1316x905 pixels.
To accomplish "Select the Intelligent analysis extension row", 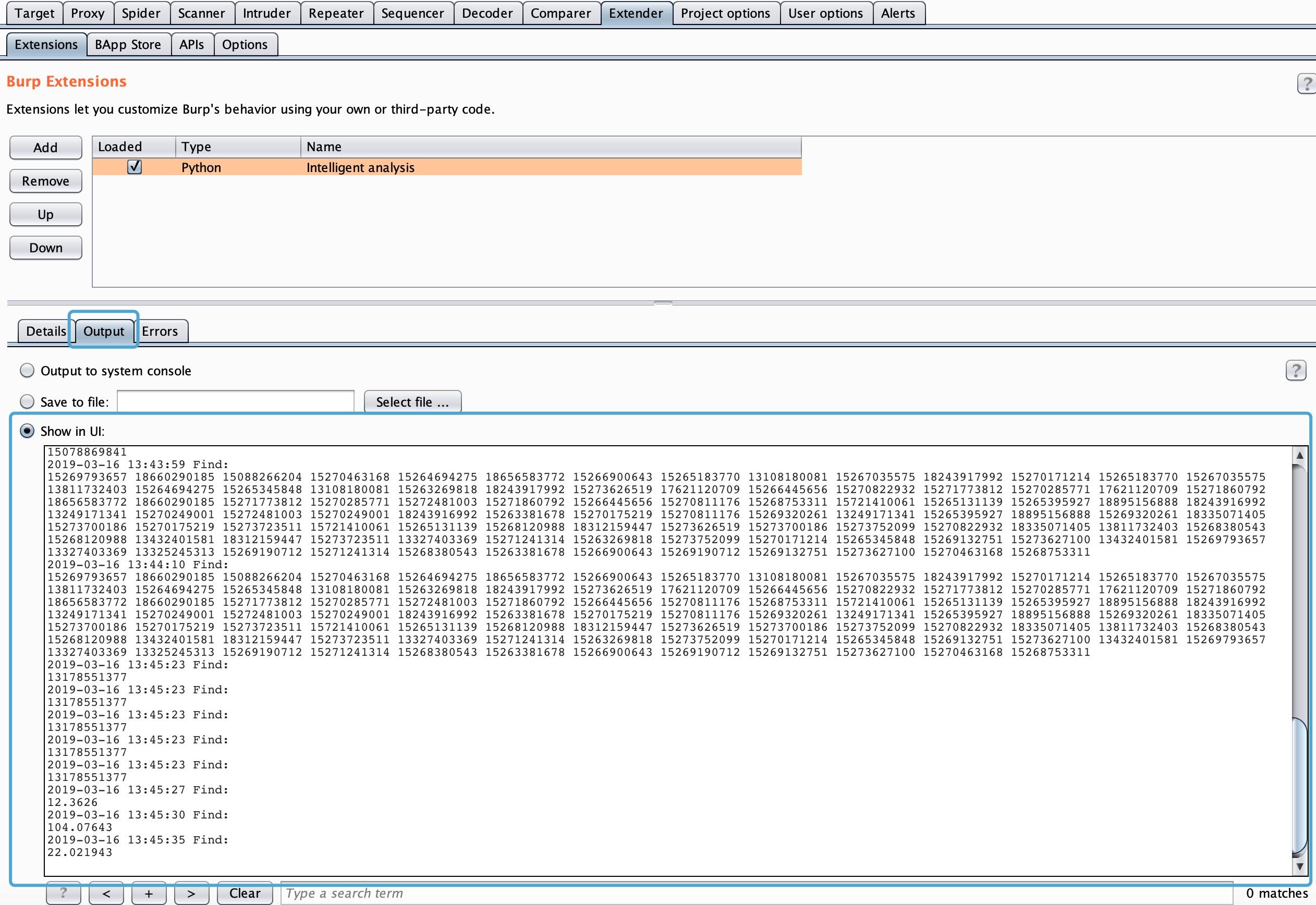I will [x=447, y=167].
